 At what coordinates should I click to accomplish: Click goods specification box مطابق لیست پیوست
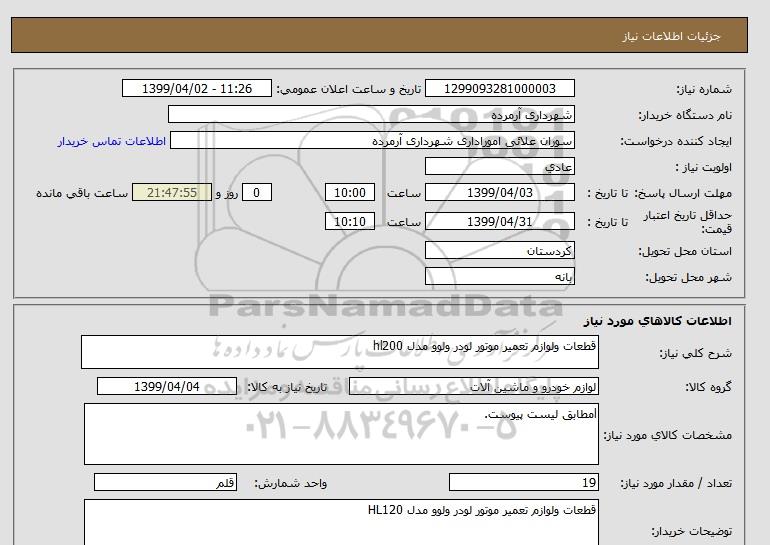(341, 434)
